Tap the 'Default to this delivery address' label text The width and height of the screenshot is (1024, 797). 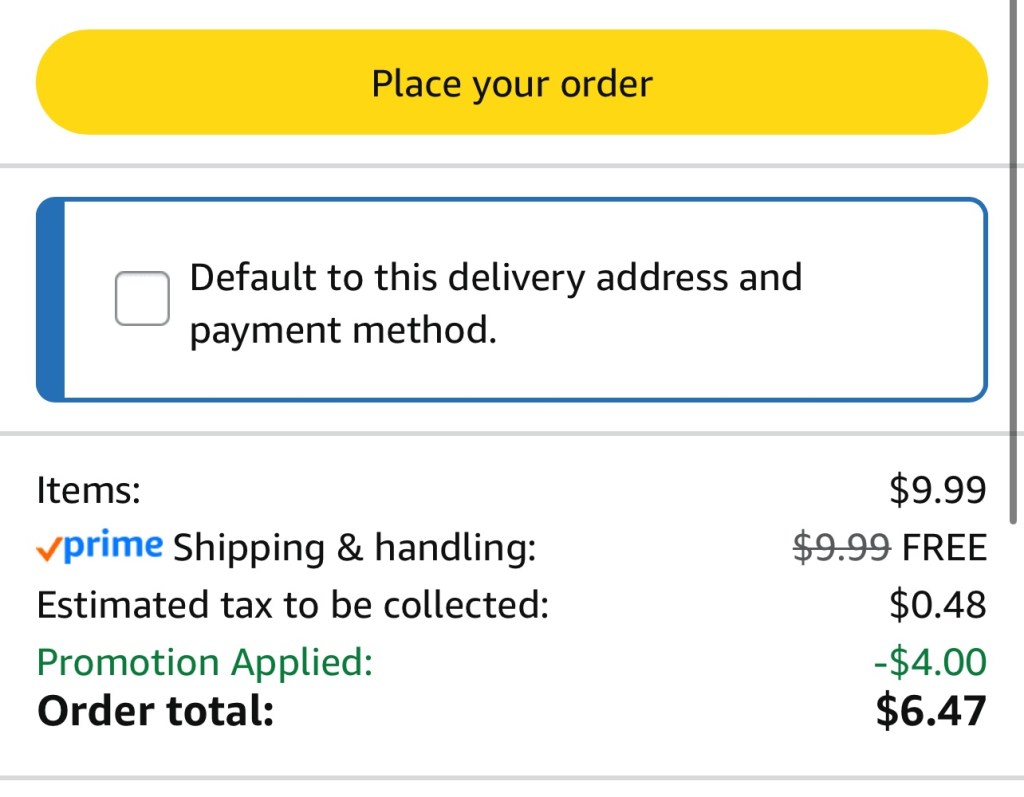pyautogui.click(x=495, y=277)
